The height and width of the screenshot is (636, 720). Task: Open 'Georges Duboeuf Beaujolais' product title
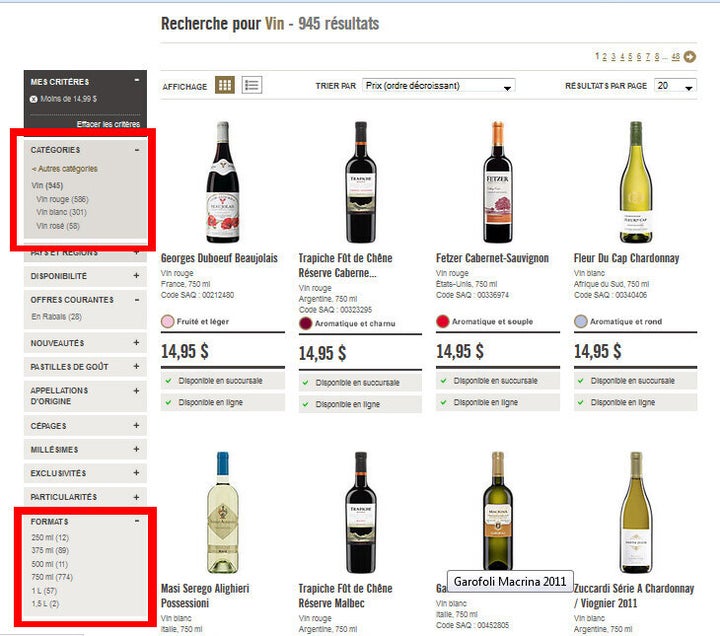pos(219,258)
